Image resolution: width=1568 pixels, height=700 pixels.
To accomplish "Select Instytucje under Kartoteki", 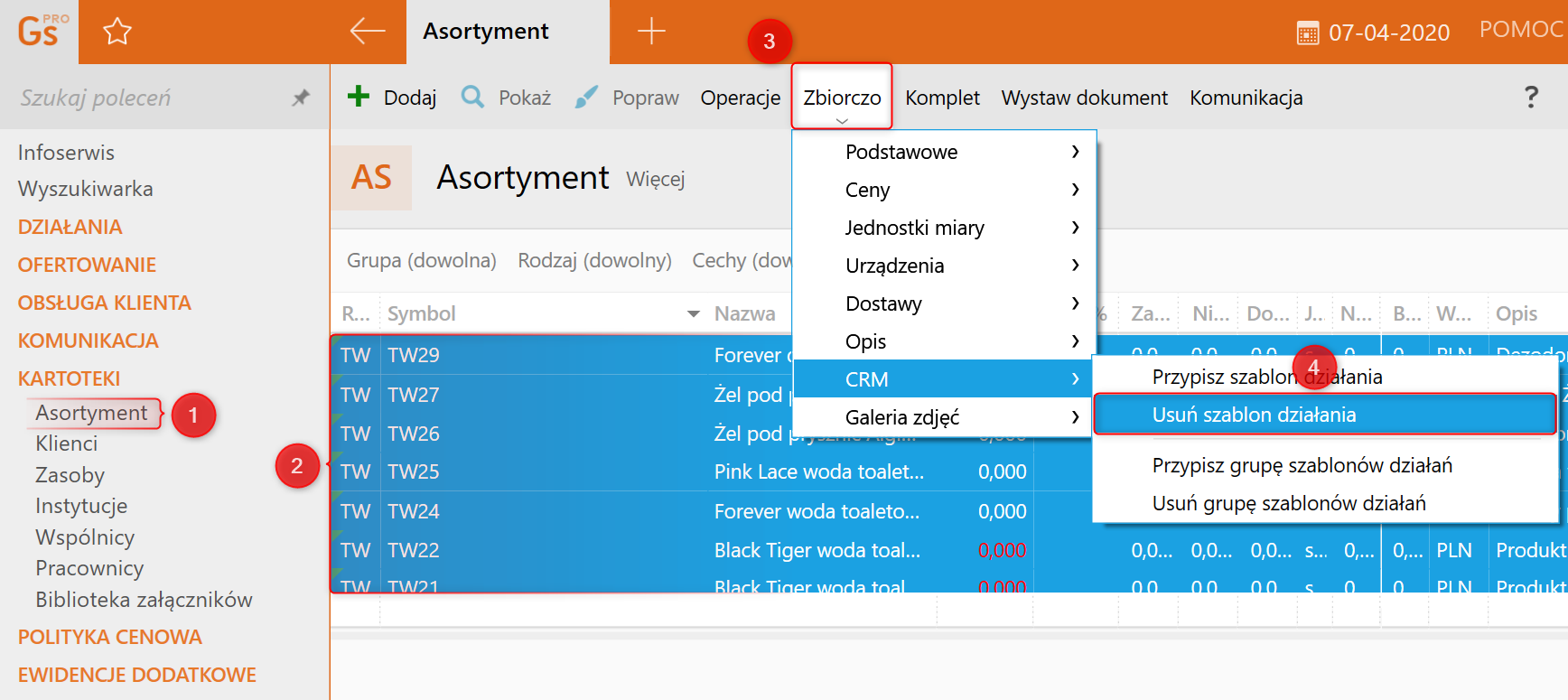I will coord(81,506).
